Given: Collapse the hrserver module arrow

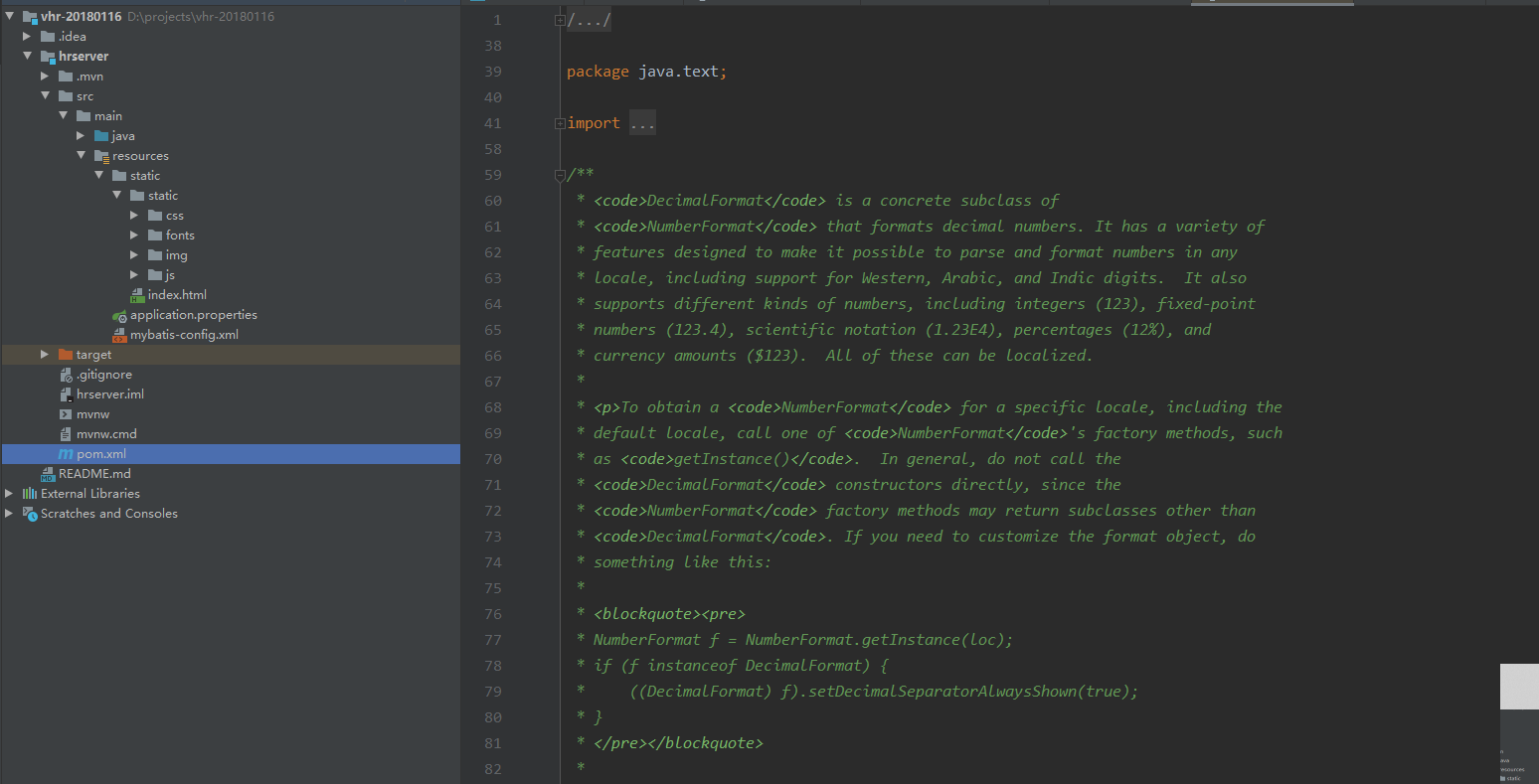Looking at the screenshot, I should 28,57.
